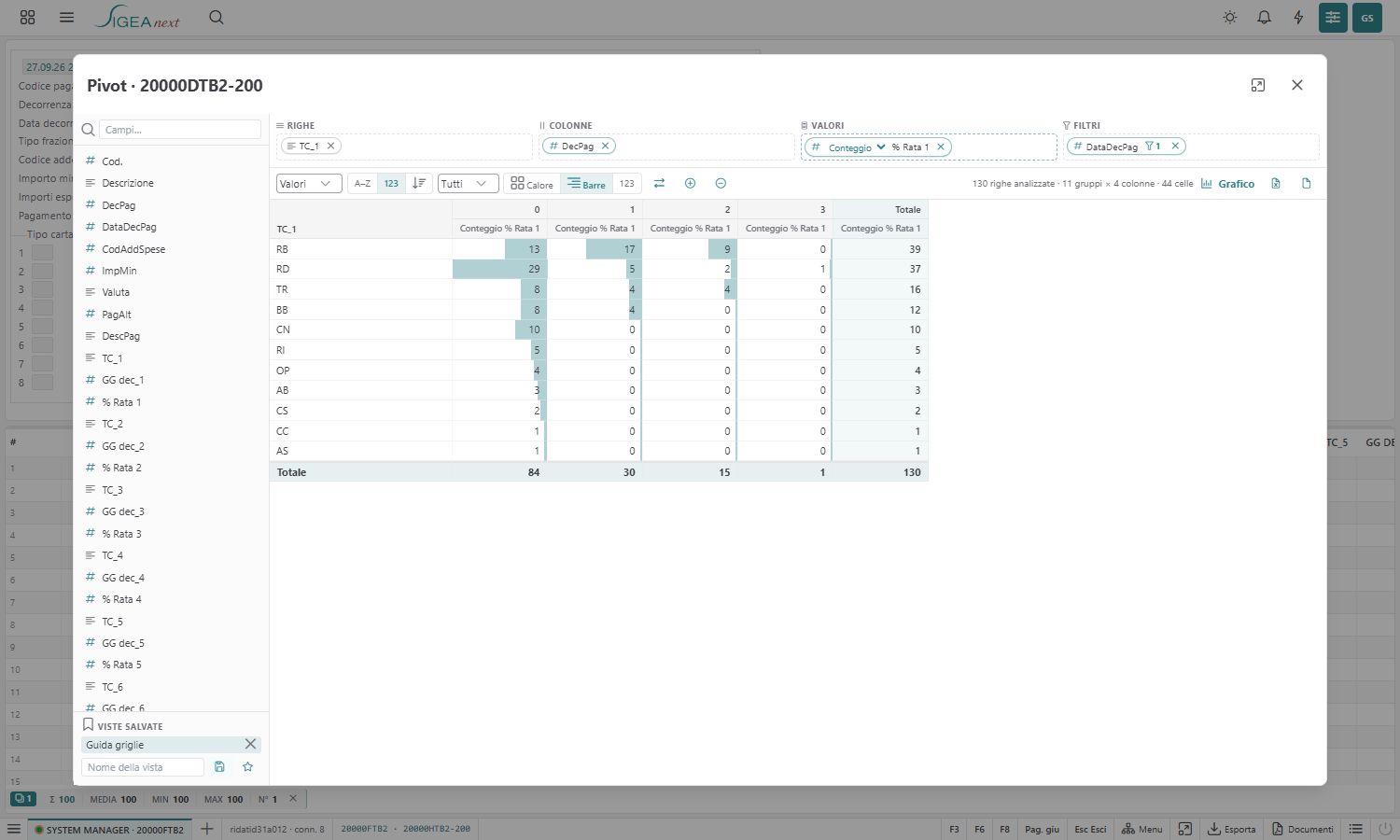
Task: Click the Esc Esci button
Action: pyautogui.click(x=1090, y=829)
